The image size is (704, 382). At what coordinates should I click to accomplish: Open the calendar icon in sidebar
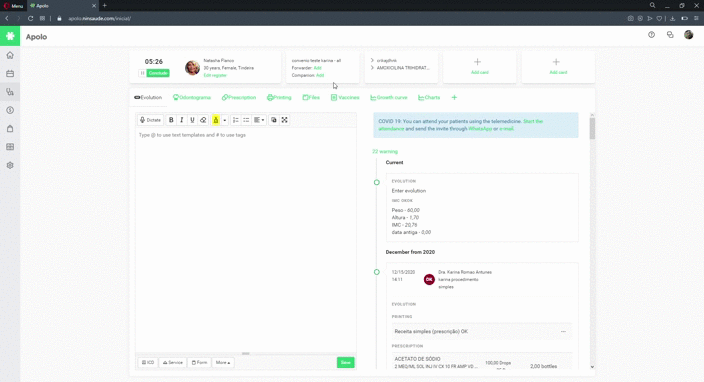[x=10, y=74]
